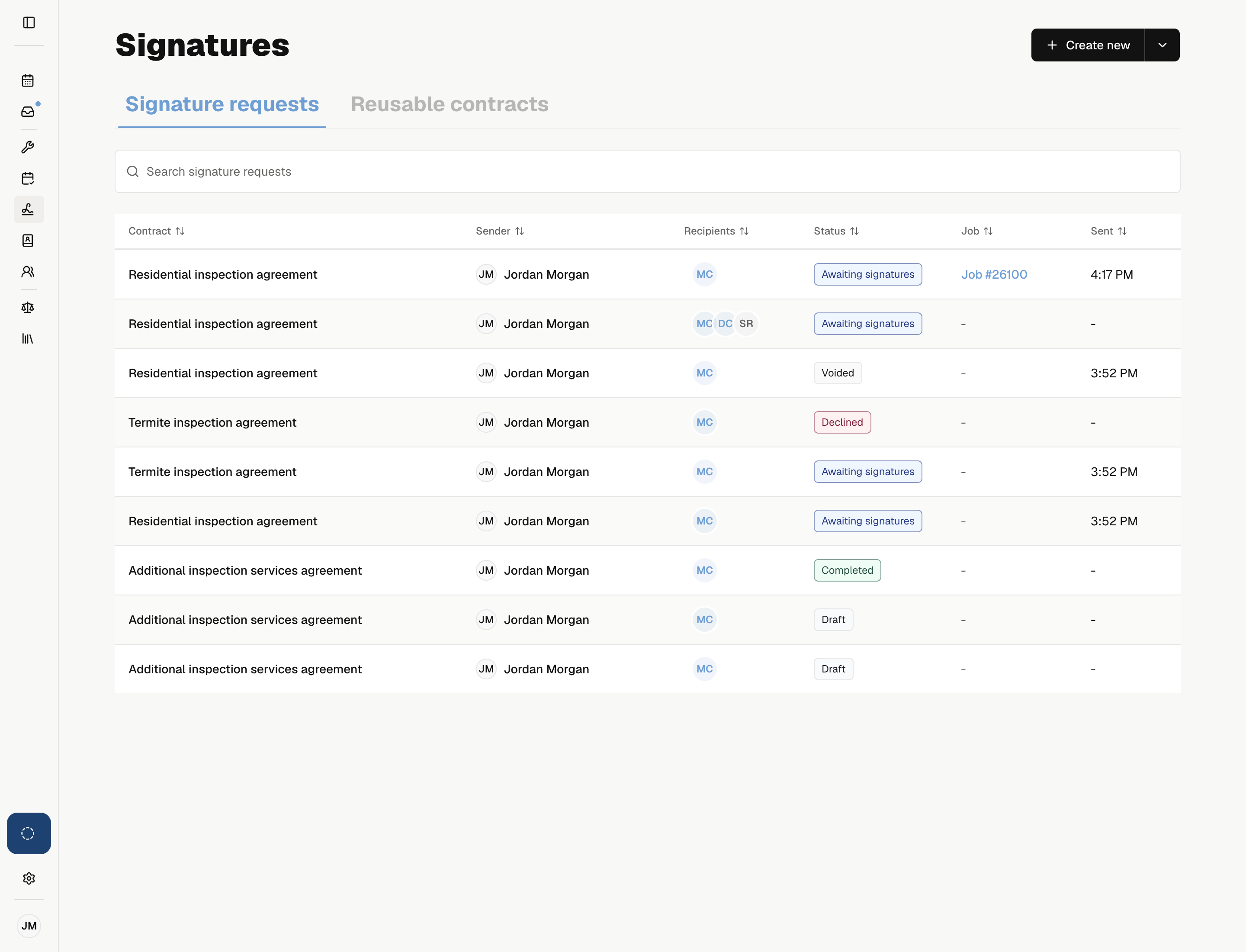Image resolution: width=1246 pixels, height=952 pixels.
Task: Sort table by Sent column
Action: [1109, 231]
